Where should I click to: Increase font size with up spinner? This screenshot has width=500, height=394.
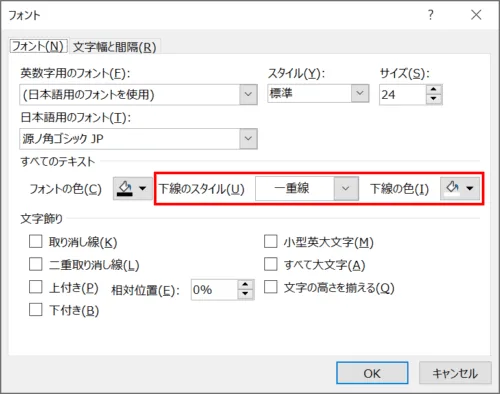434,90
